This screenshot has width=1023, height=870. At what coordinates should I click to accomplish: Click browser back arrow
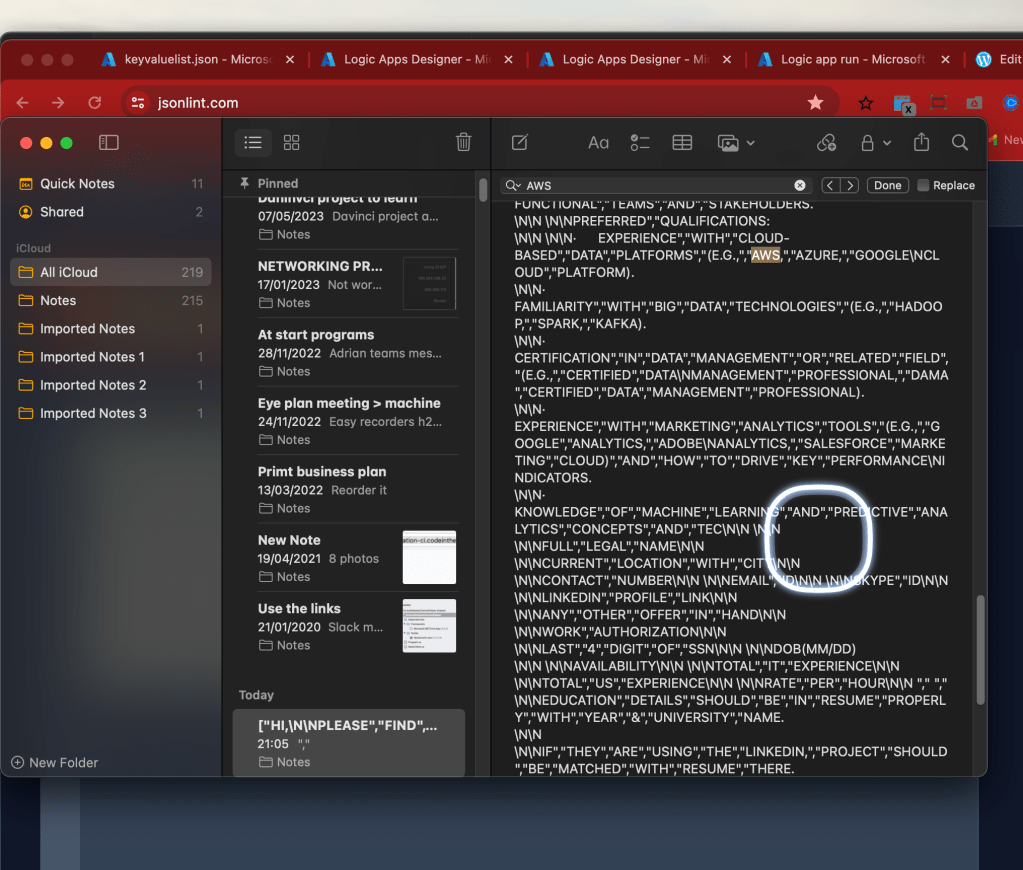point(23,102)
